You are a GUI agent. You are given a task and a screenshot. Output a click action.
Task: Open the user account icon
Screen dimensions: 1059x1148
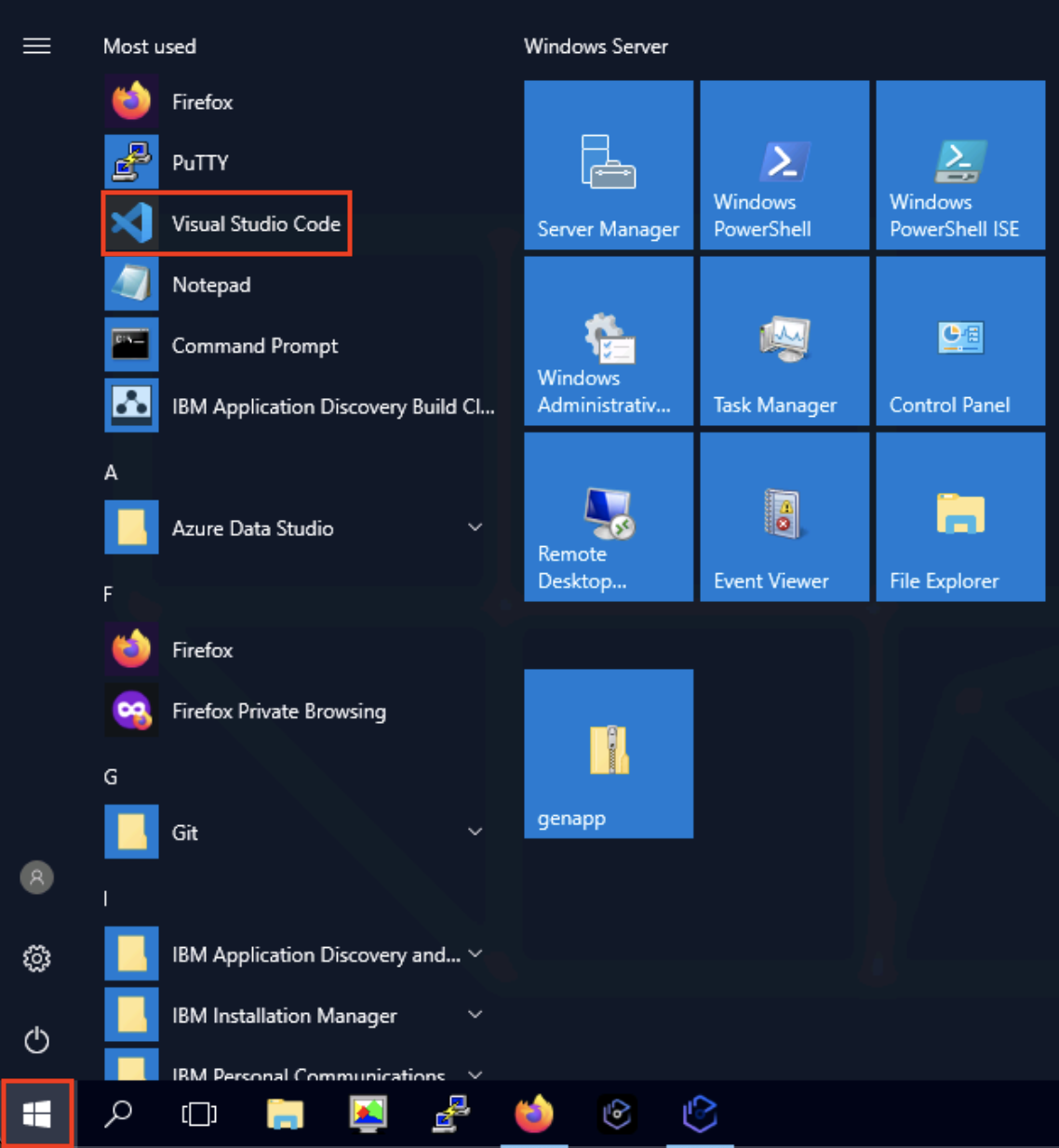point(37,877)
